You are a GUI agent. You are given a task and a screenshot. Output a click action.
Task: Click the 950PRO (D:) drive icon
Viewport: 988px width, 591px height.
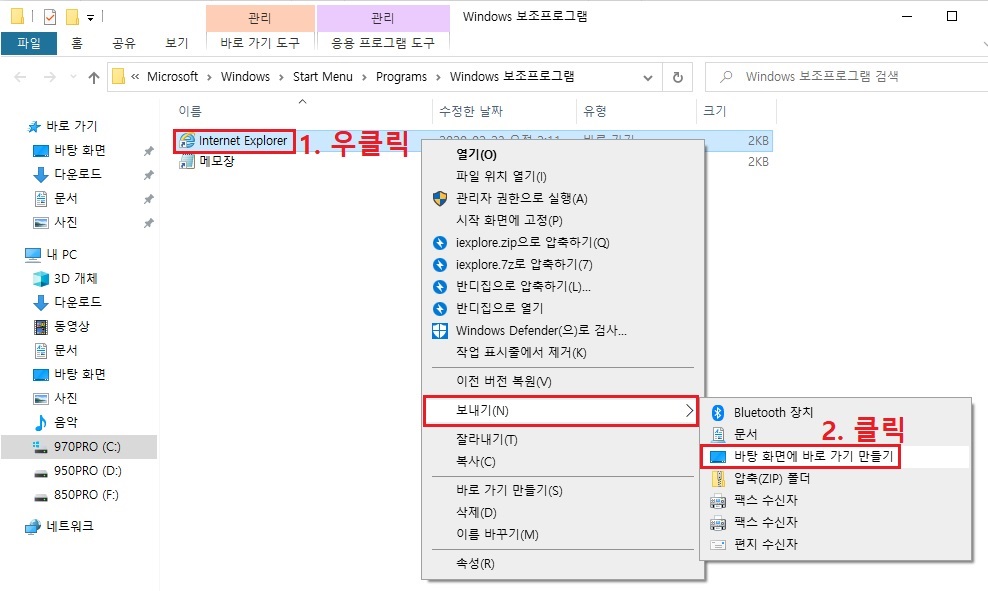tap(40, 472)
